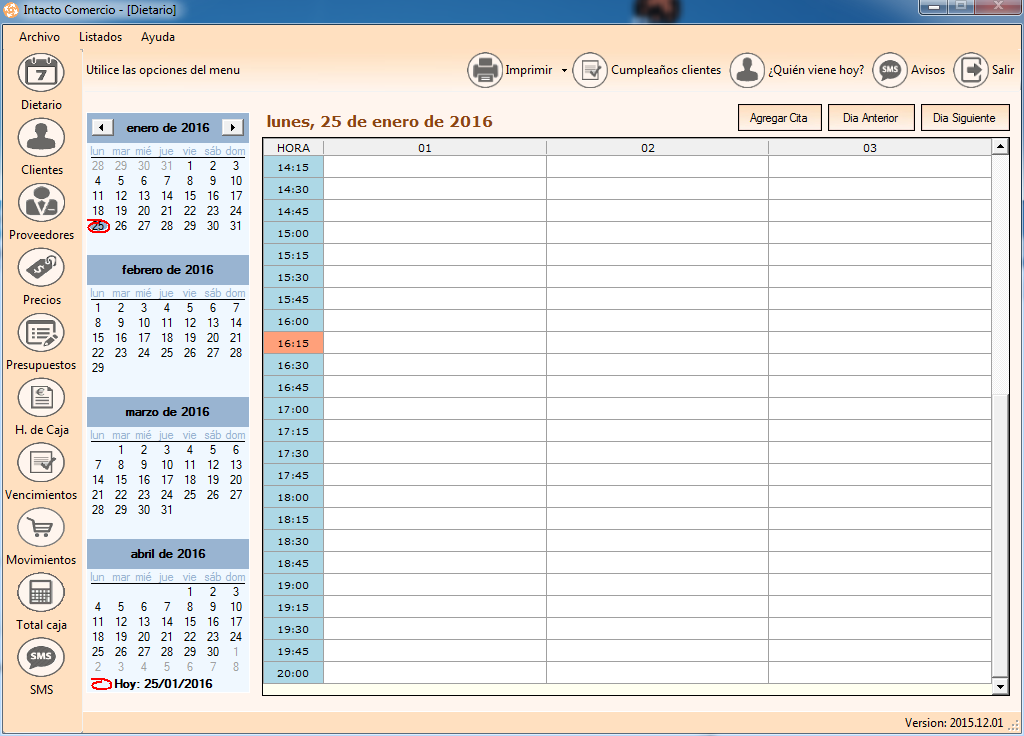This screenshot has width=1024, height=736.
Task: Go to previous month in calendar
Action: point(102,127)
